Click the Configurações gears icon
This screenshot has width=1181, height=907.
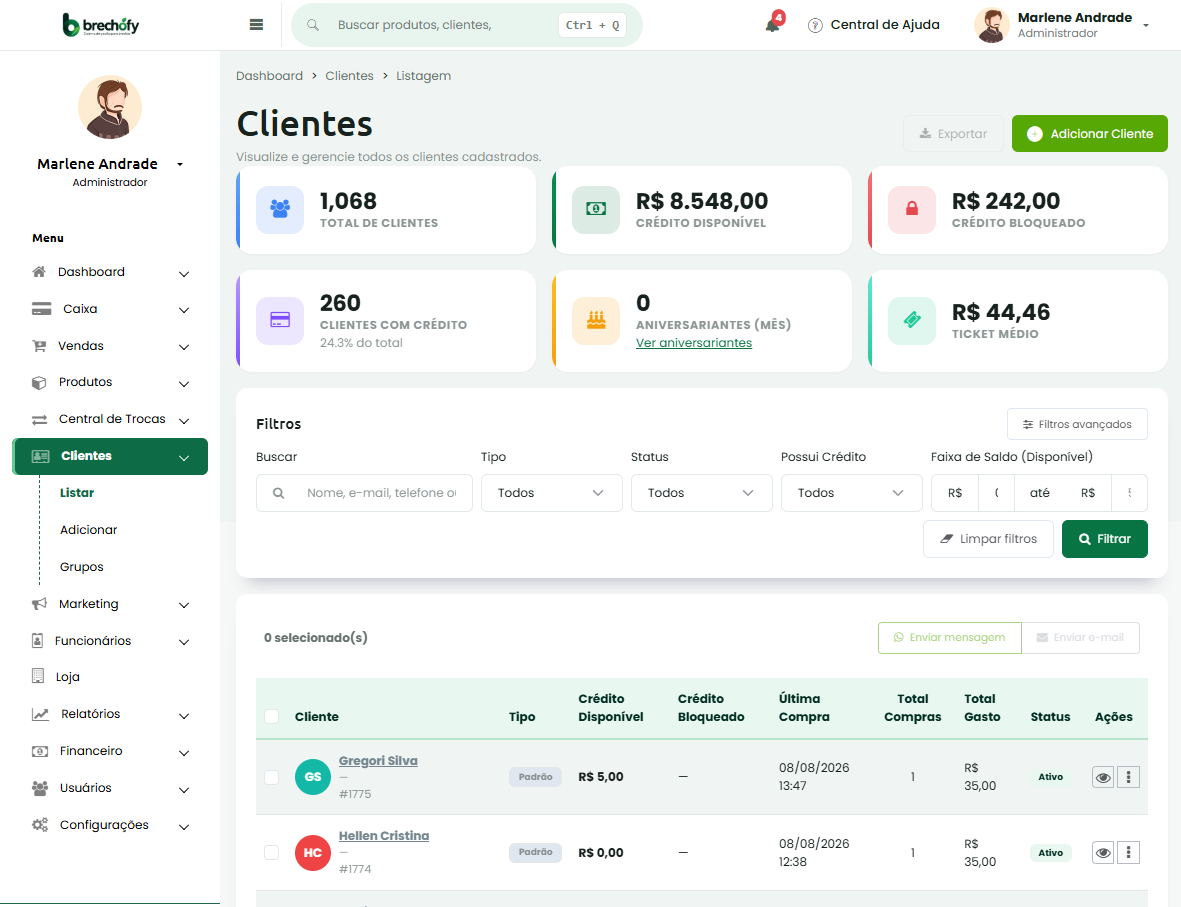click(x=40, y=825)
